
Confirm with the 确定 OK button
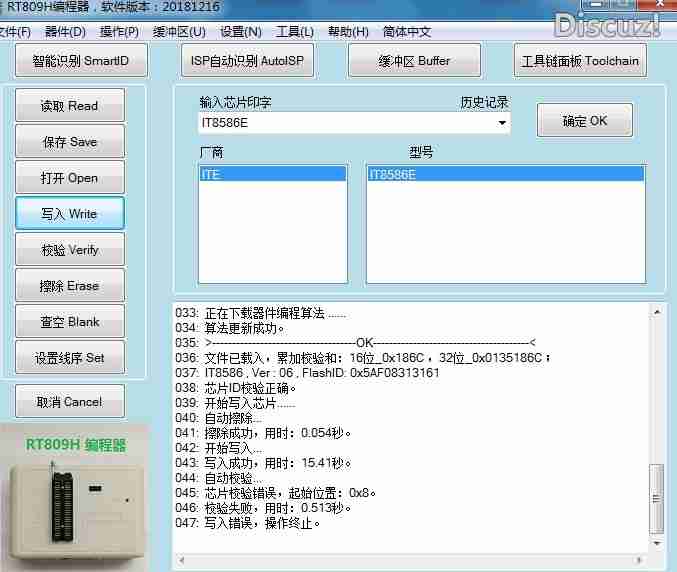point(585,120)
